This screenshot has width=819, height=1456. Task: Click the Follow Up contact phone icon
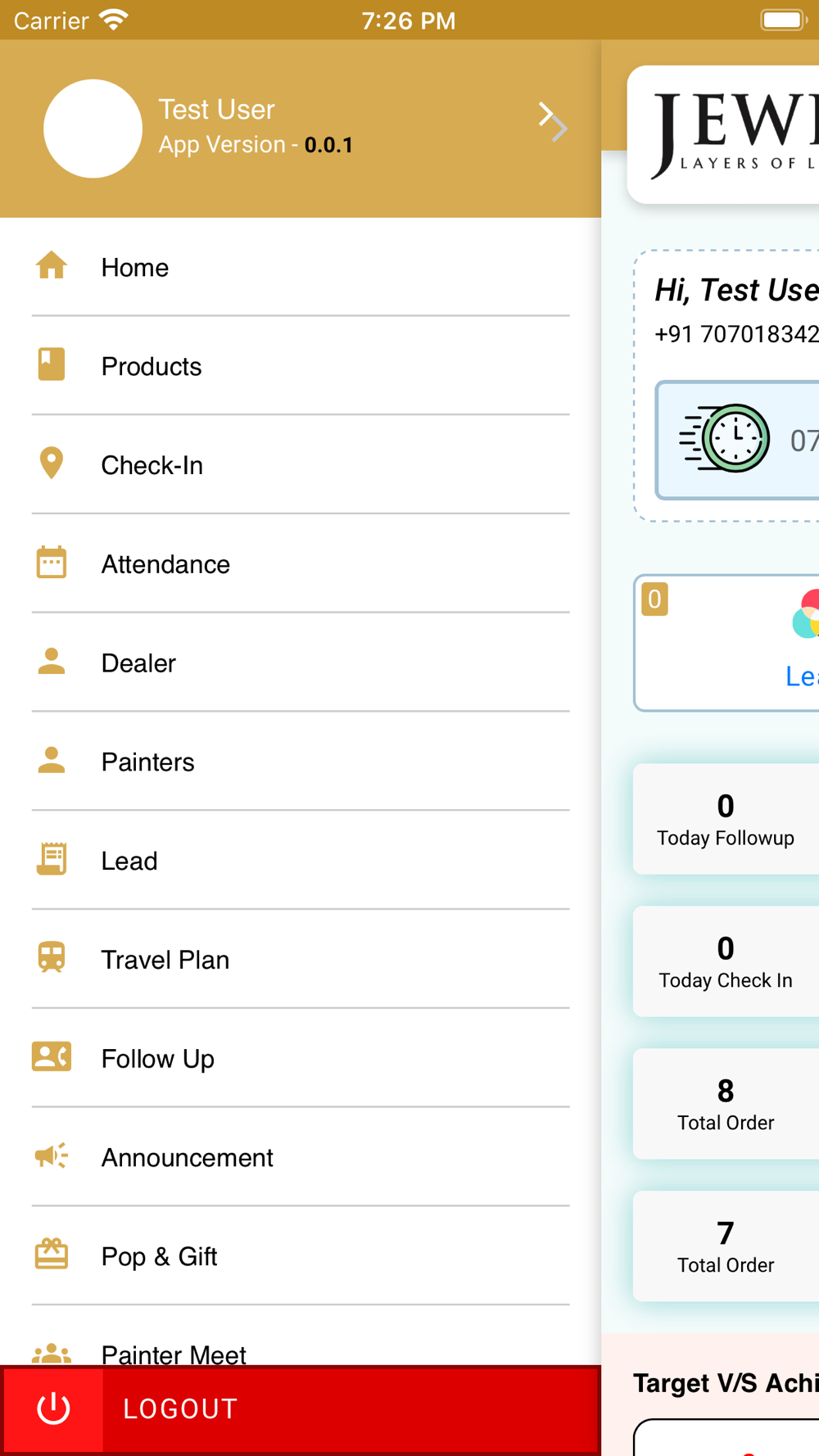tap(52, 1057)
